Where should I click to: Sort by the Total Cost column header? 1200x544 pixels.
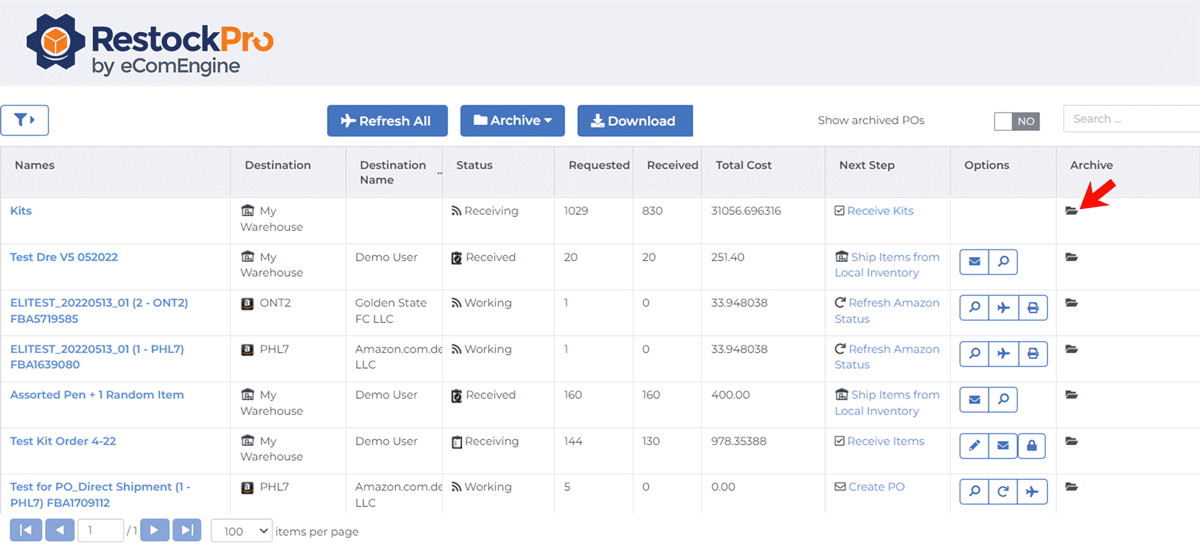click(x=743, y=165)
